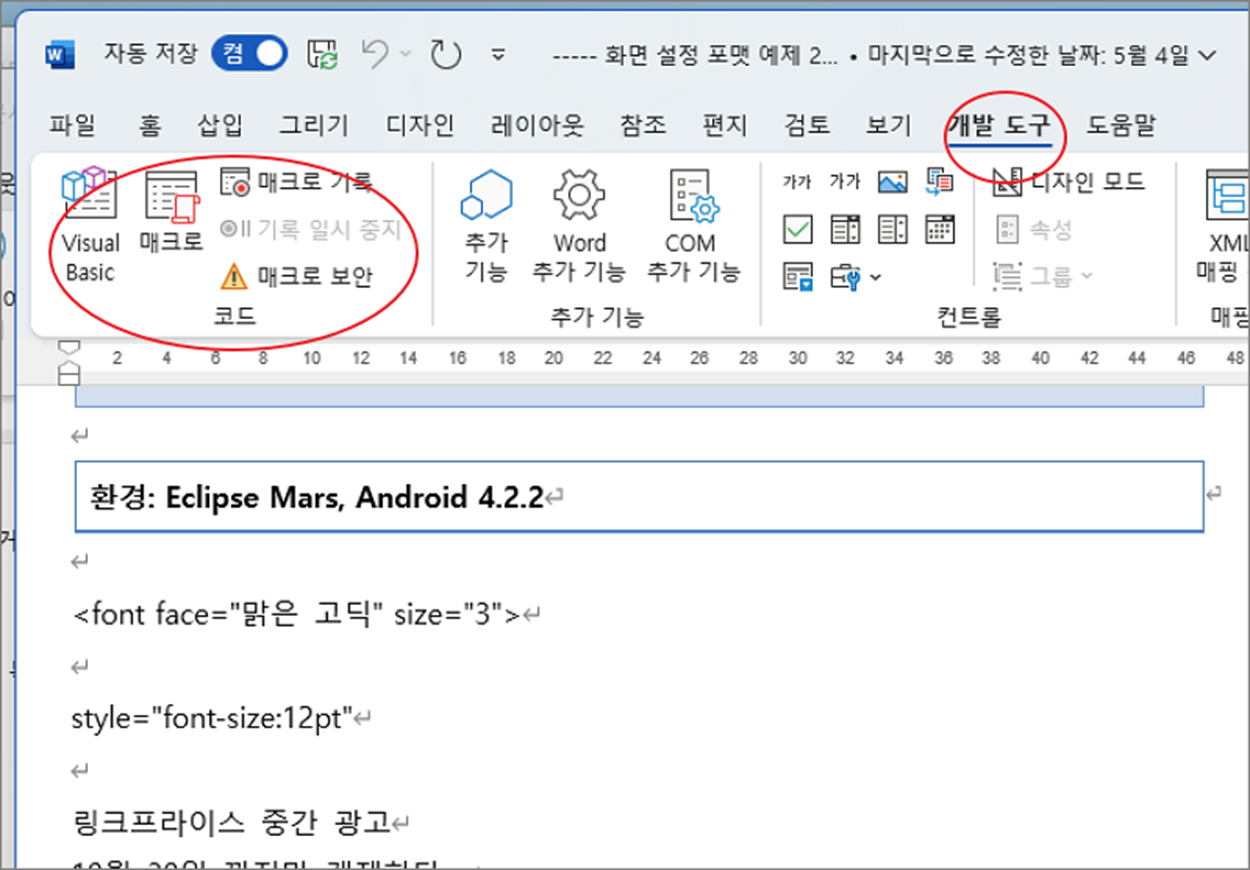Click the Redo/Repeat arrow

(x=445, y=53)
